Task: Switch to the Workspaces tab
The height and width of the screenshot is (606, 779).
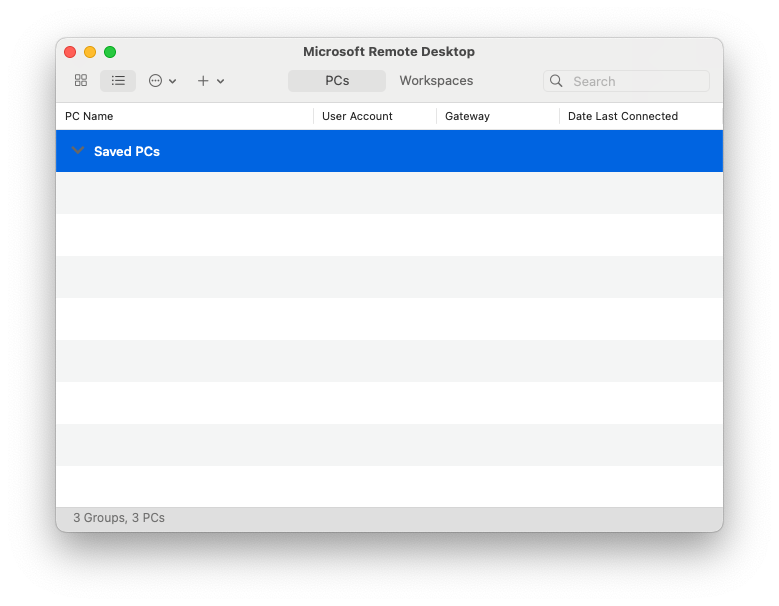Action: click(436, 81)
